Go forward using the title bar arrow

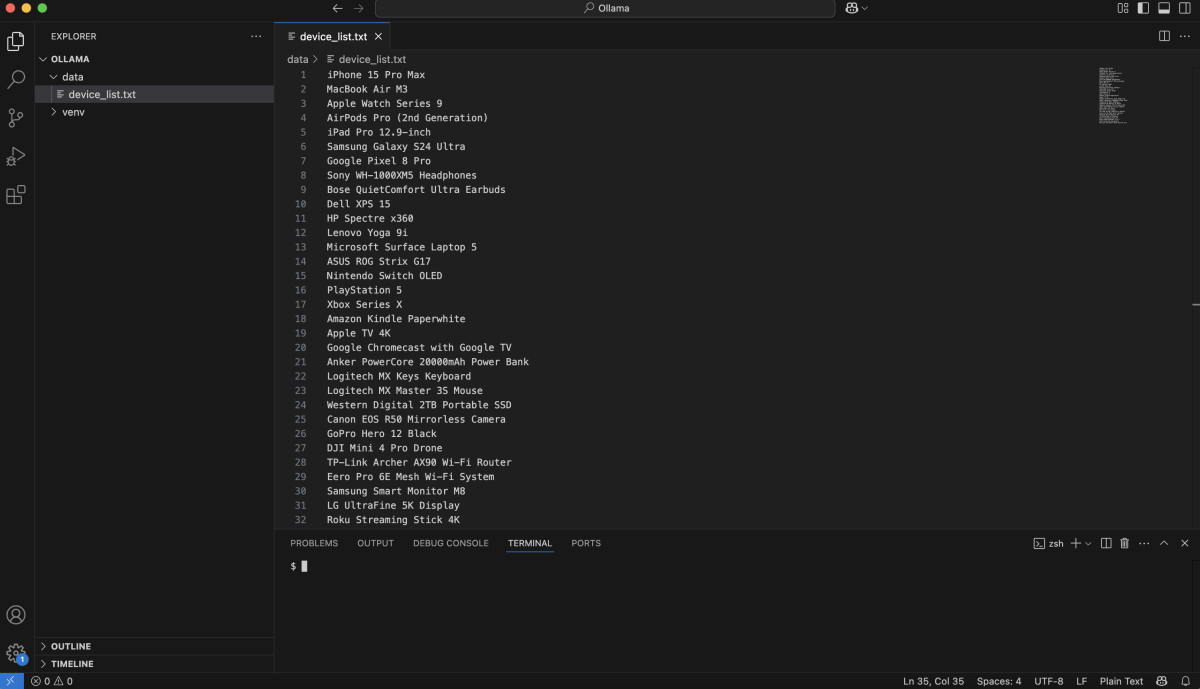[x=359, y=8]
